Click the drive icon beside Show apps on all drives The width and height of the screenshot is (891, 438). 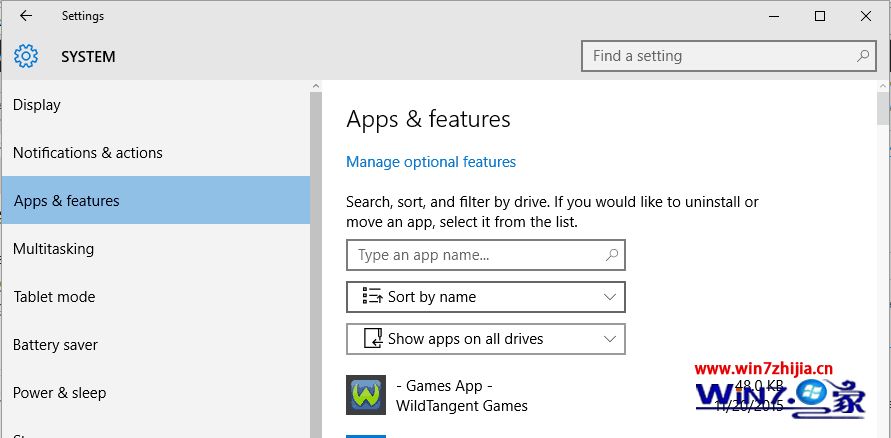coord(373,339)
